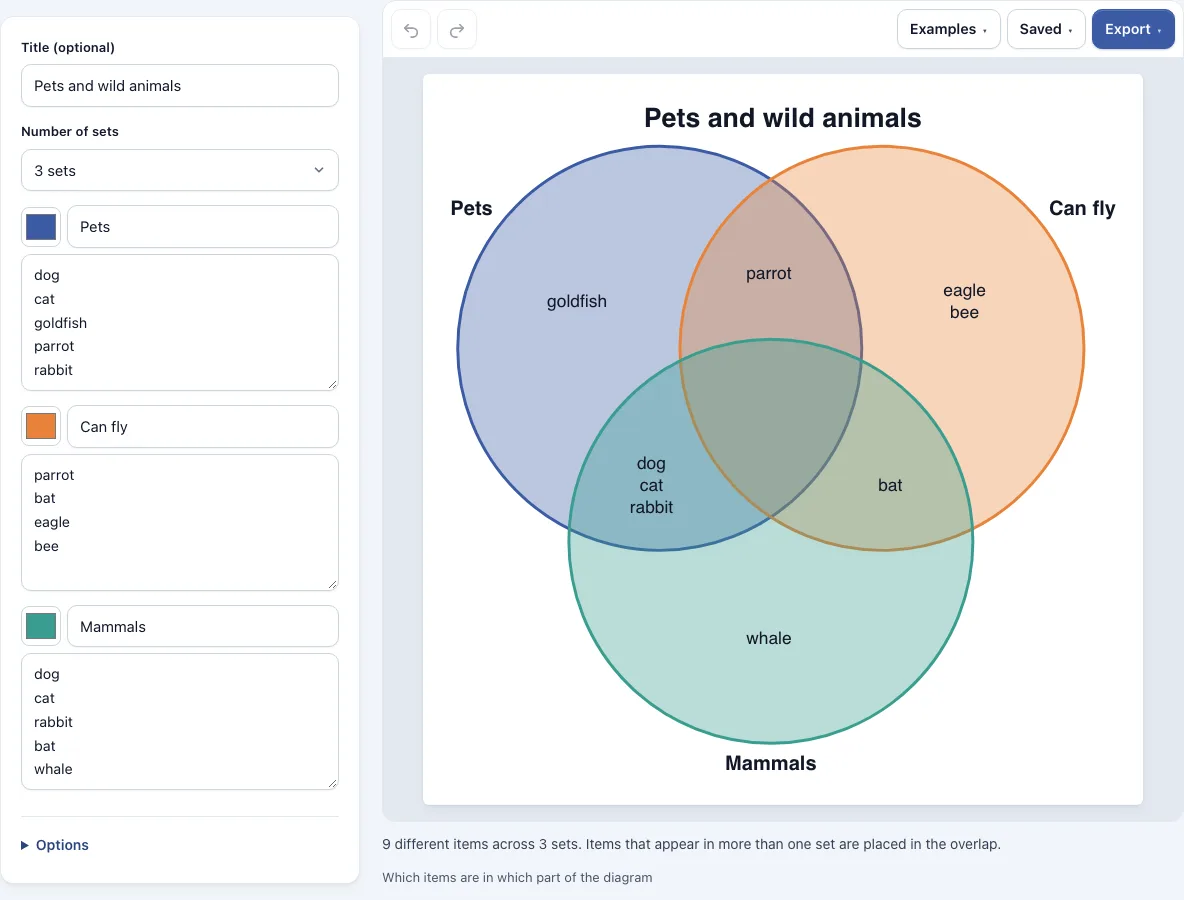
Task: Grab the resize handle of Can fly items textarea
Action: (332, 584)
